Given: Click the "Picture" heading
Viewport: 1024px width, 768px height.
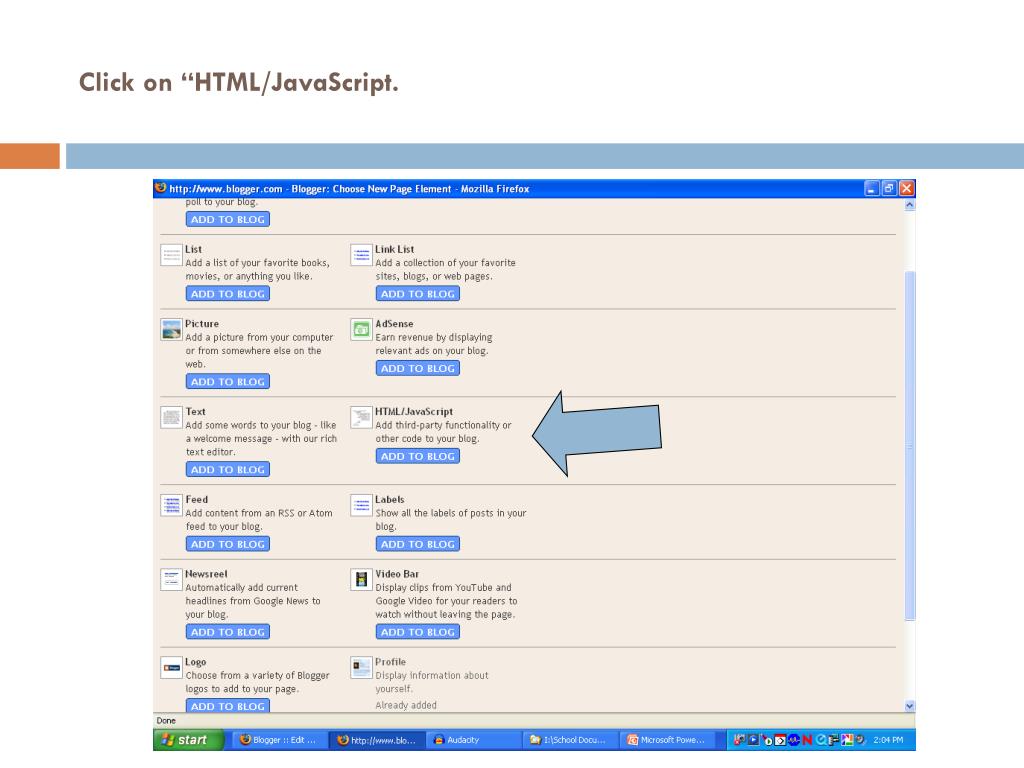Looking at the screenshot, I should pyautogui.click(x=202, y=324).
